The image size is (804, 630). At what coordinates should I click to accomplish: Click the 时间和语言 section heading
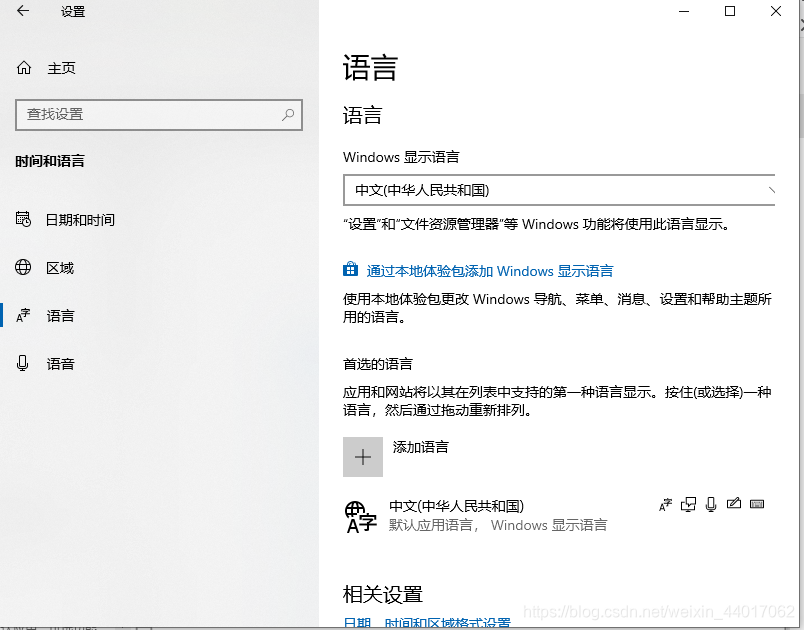point(50,161)
